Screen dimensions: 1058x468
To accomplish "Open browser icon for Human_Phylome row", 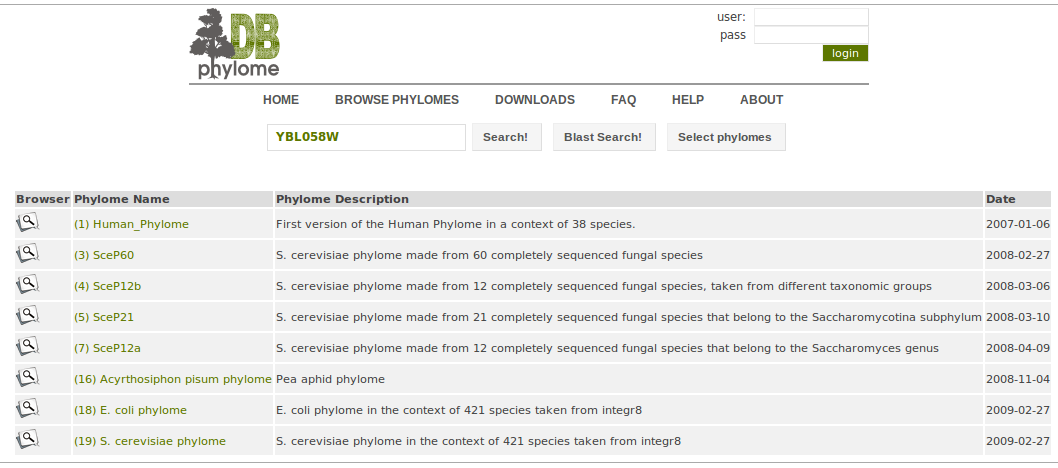I will [x=28, y=223].
